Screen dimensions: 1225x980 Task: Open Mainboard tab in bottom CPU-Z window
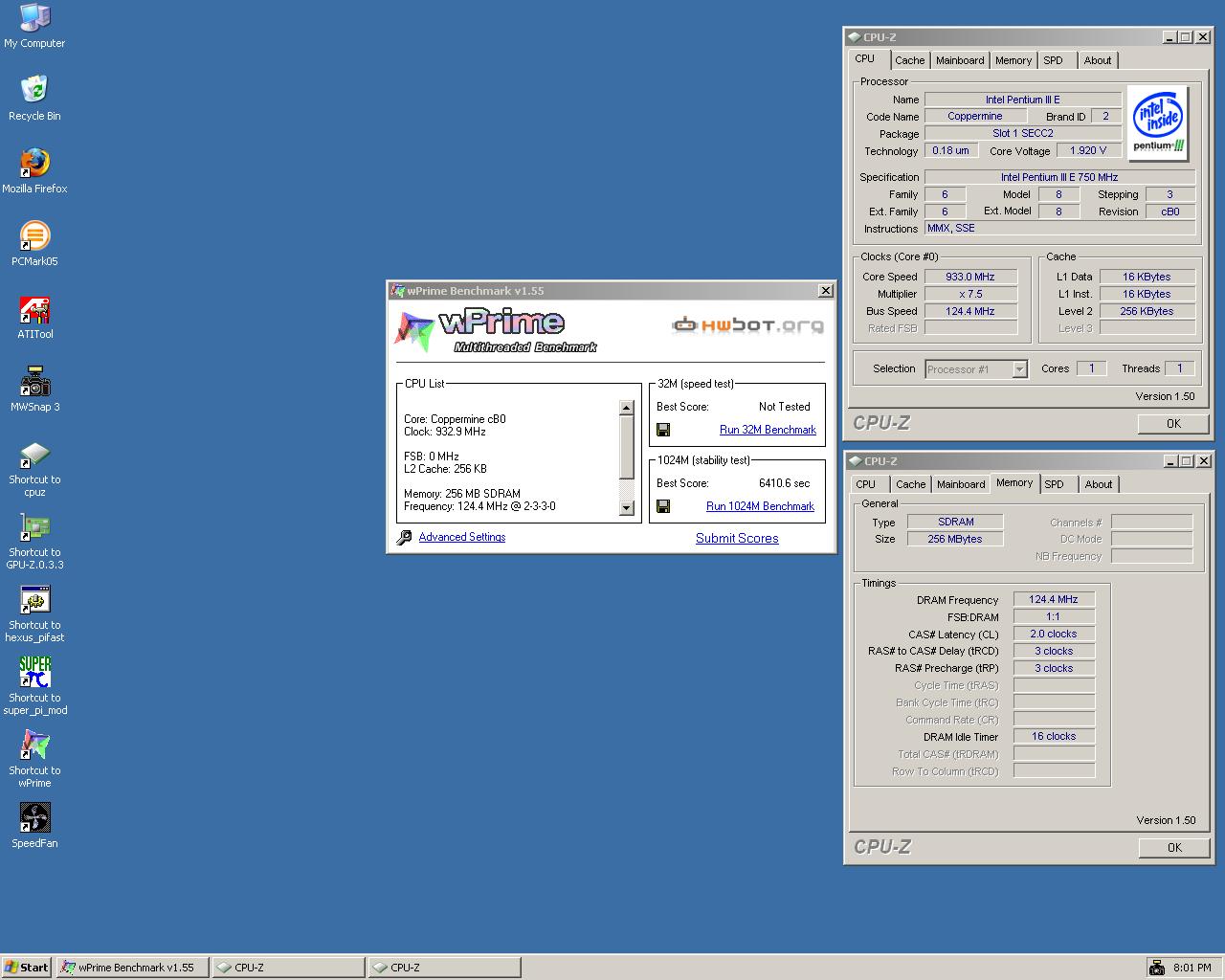[961, 484]
